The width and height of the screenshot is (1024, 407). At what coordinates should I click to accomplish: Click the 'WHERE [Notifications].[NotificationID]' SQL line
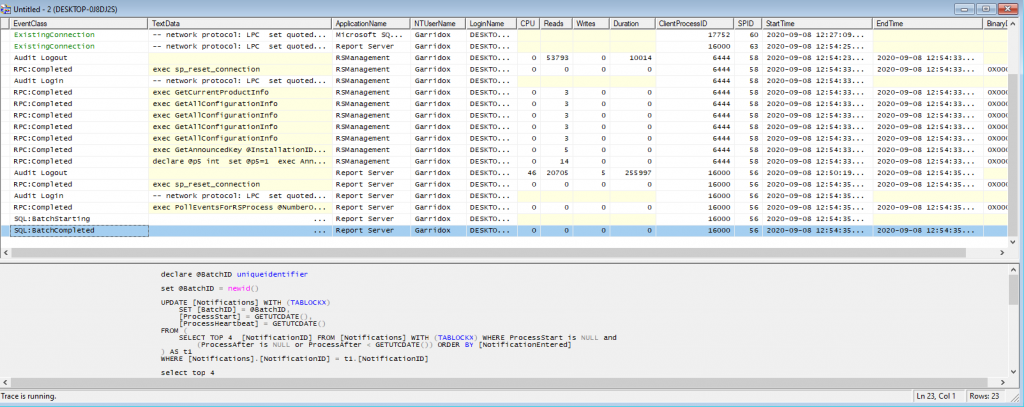coord(294,359)
